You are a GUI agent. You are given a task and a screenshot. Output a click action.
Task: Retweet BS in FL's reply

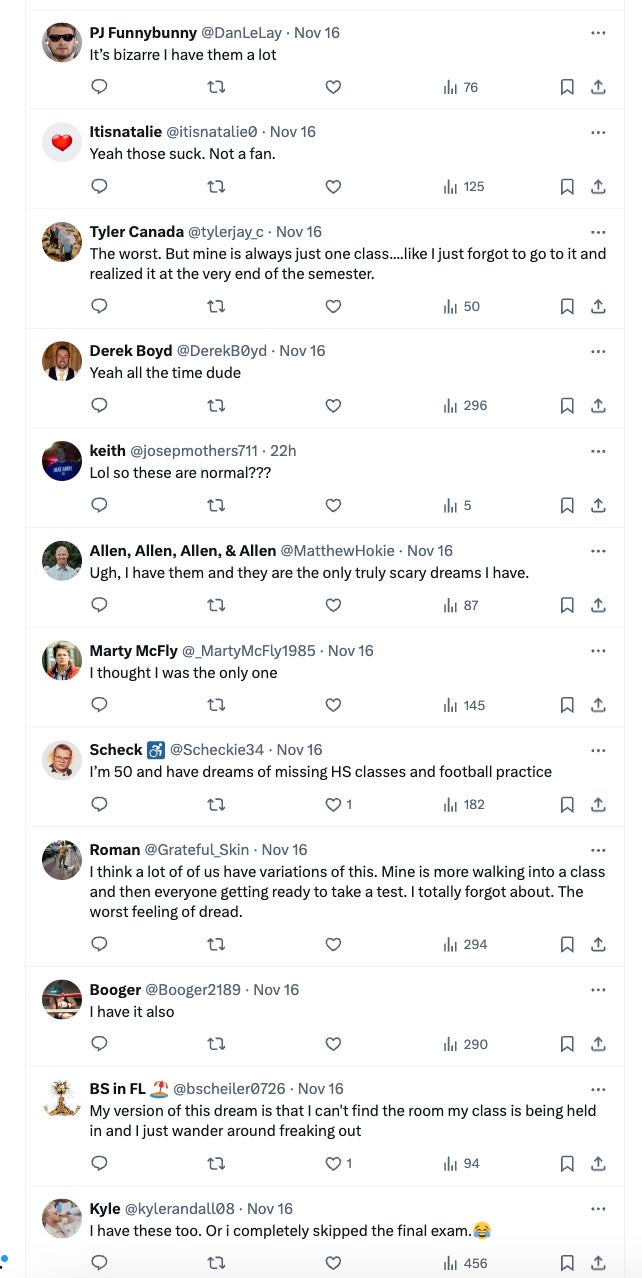(216, 1163)
